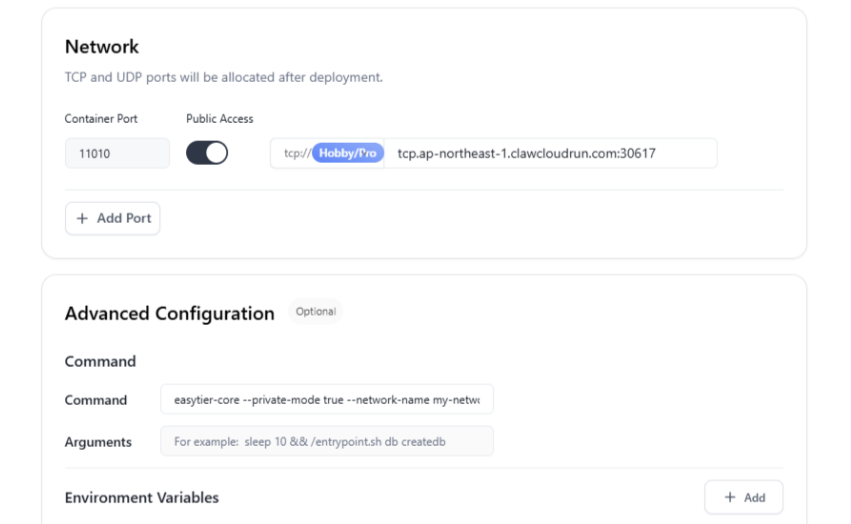851x524 pixels.
Task: Click the TCP and UDP ports description text
Action: 223,77
